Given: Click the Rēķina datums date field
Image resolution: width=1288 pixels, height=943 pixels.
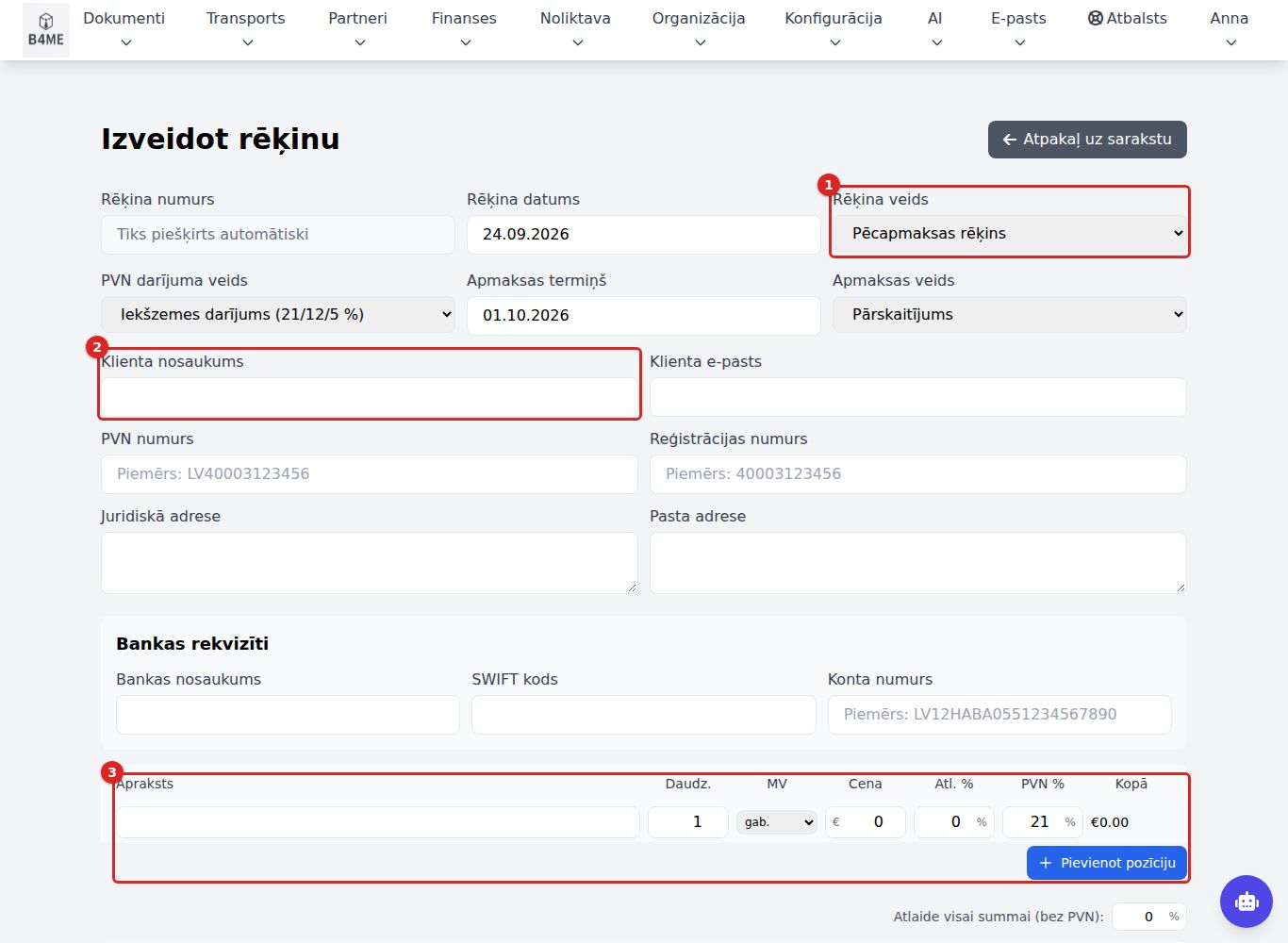Looking at the screenshot, I should (644, 234).
